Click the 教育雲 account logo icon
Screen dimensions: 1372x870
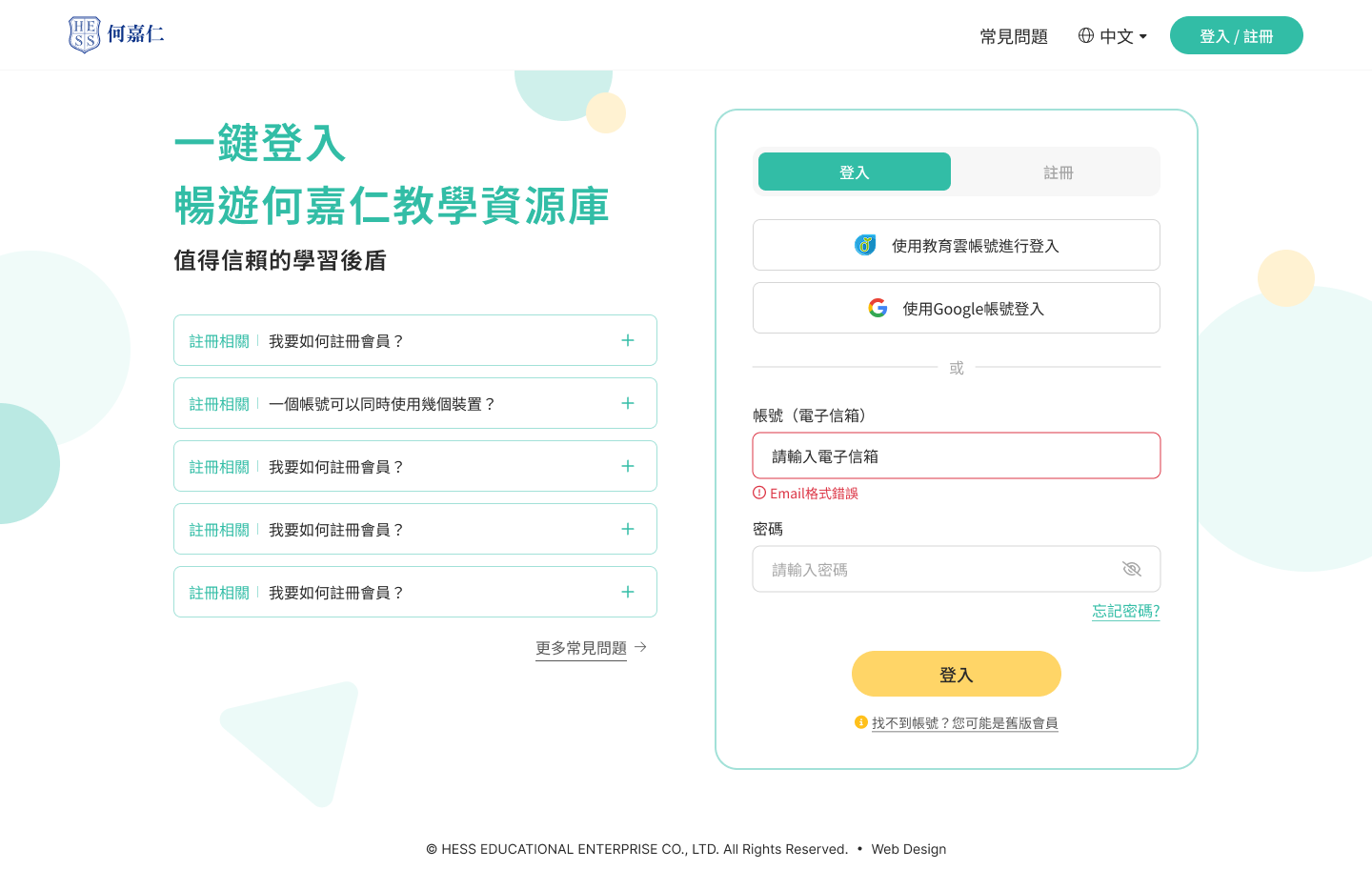(x=865, y=245)
